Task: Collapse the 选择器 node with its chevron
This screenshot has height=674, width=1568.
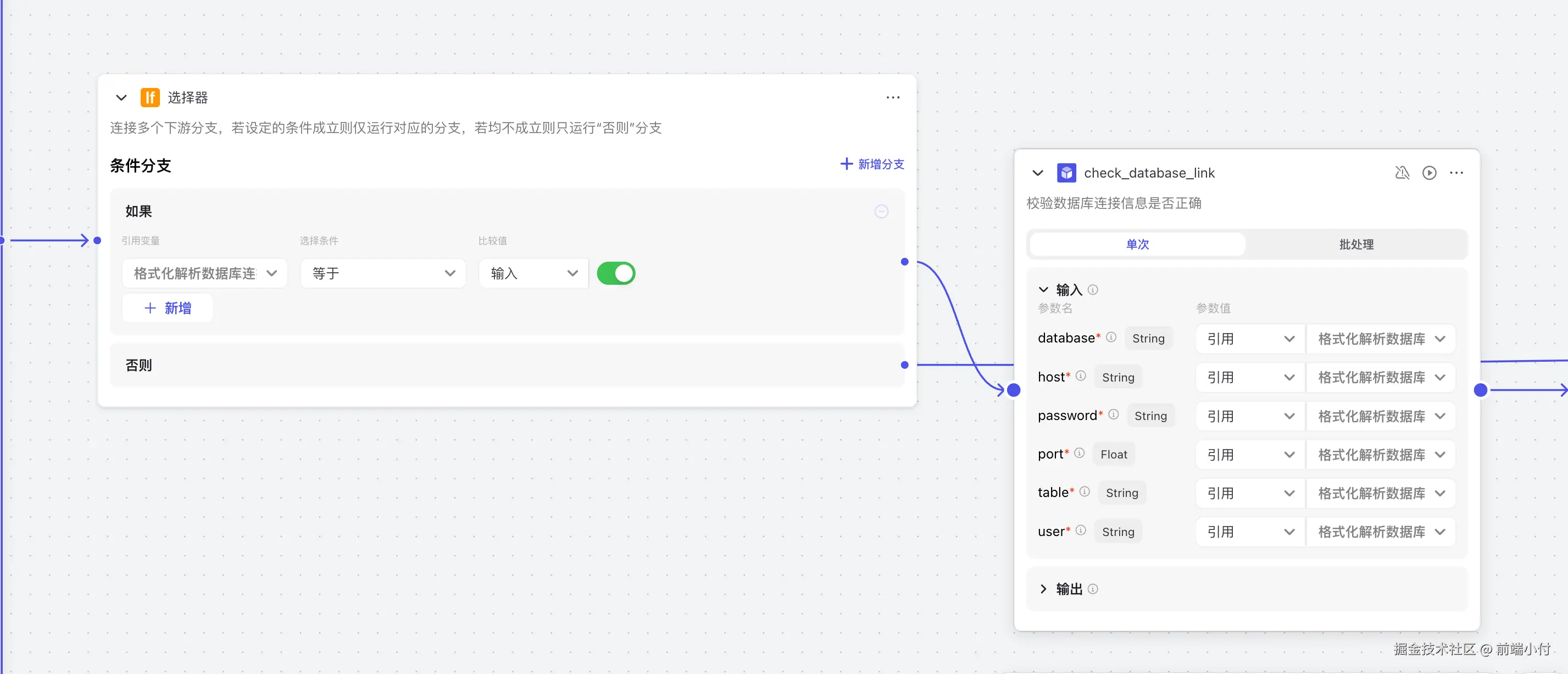Action: click(121, 97)
